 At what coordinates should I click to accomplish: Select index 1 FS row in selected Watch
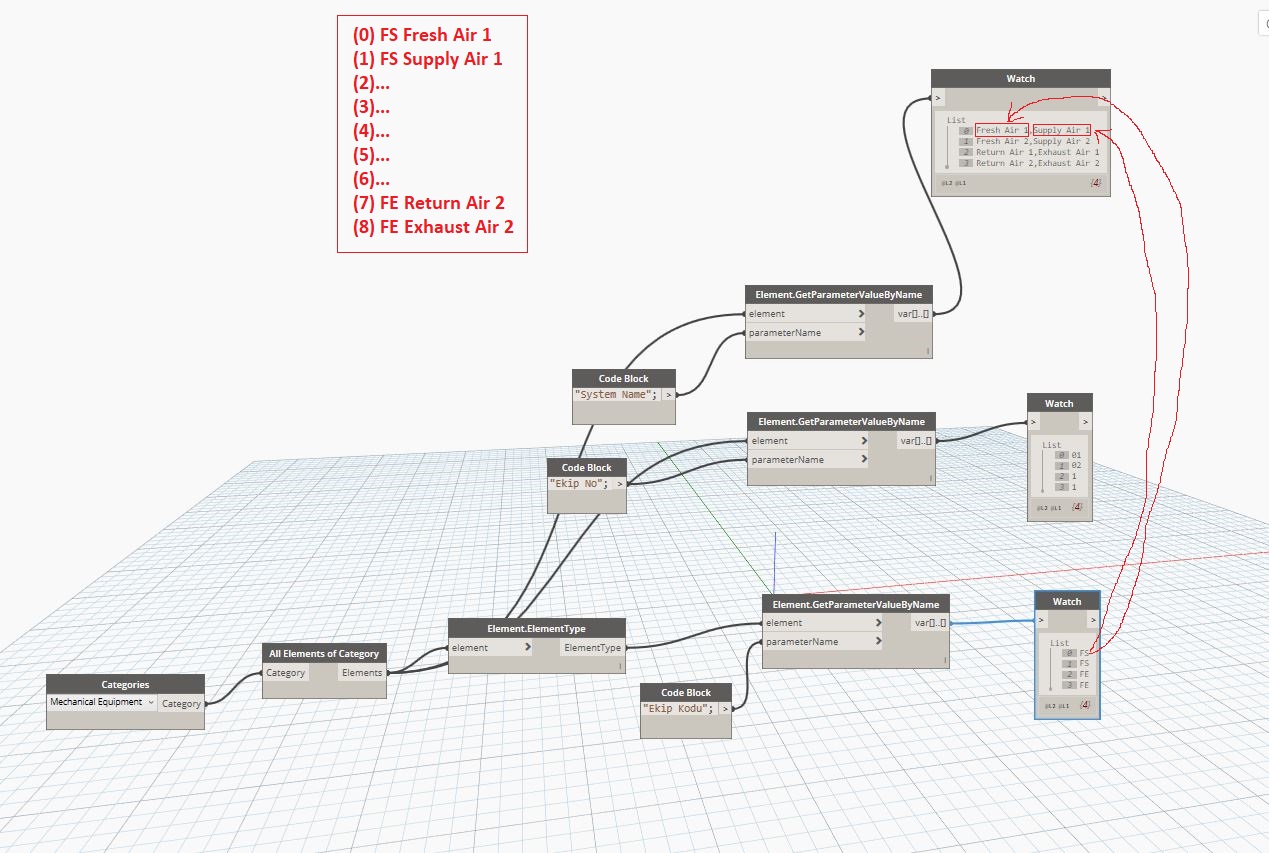click(1076, 663)
